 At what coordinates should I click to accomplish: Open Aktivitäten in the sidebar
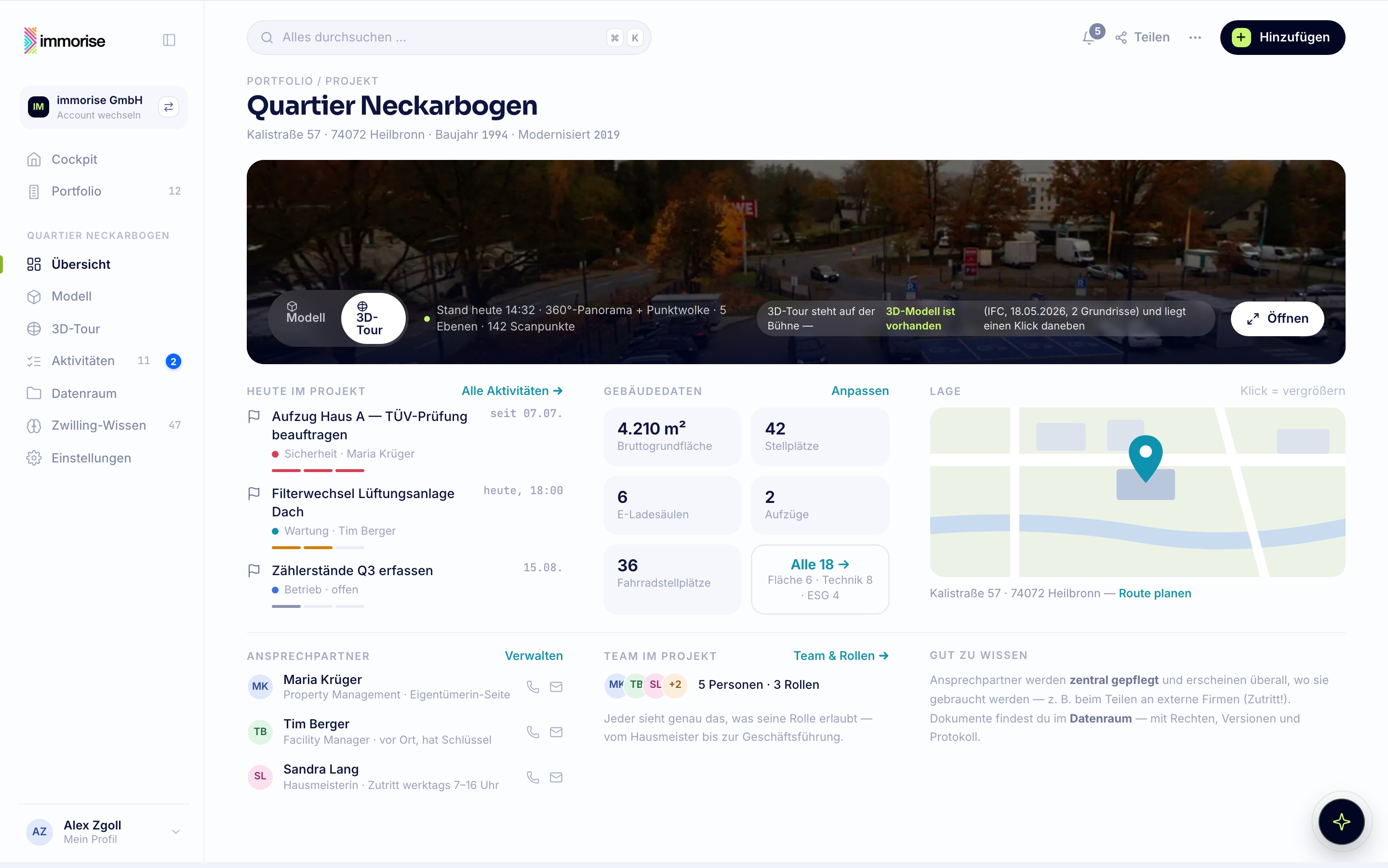click(x=103, y=360)
